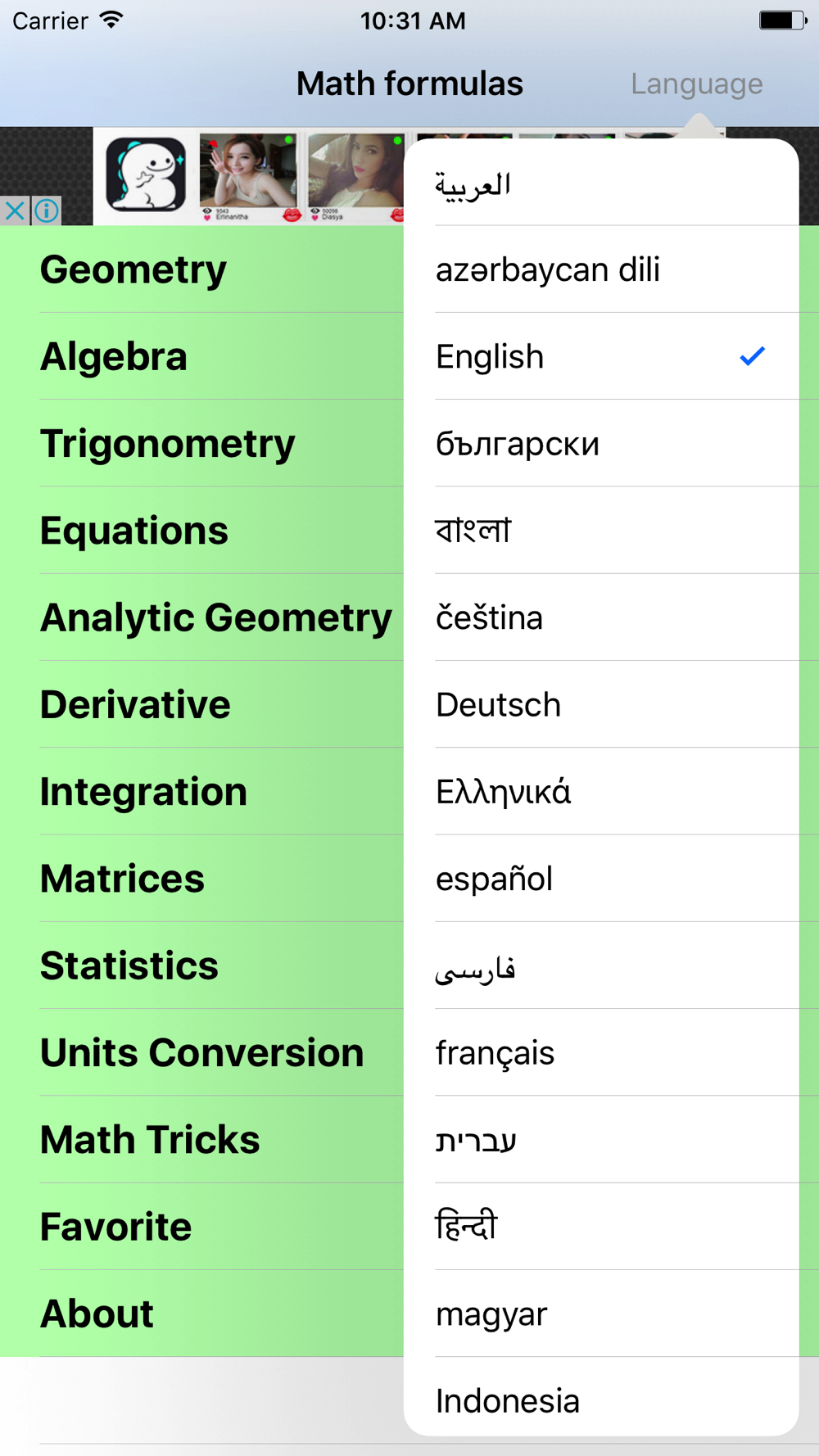Open the Language dropdown in header
The image size is (819, 1456).
(x=697, y=84)
